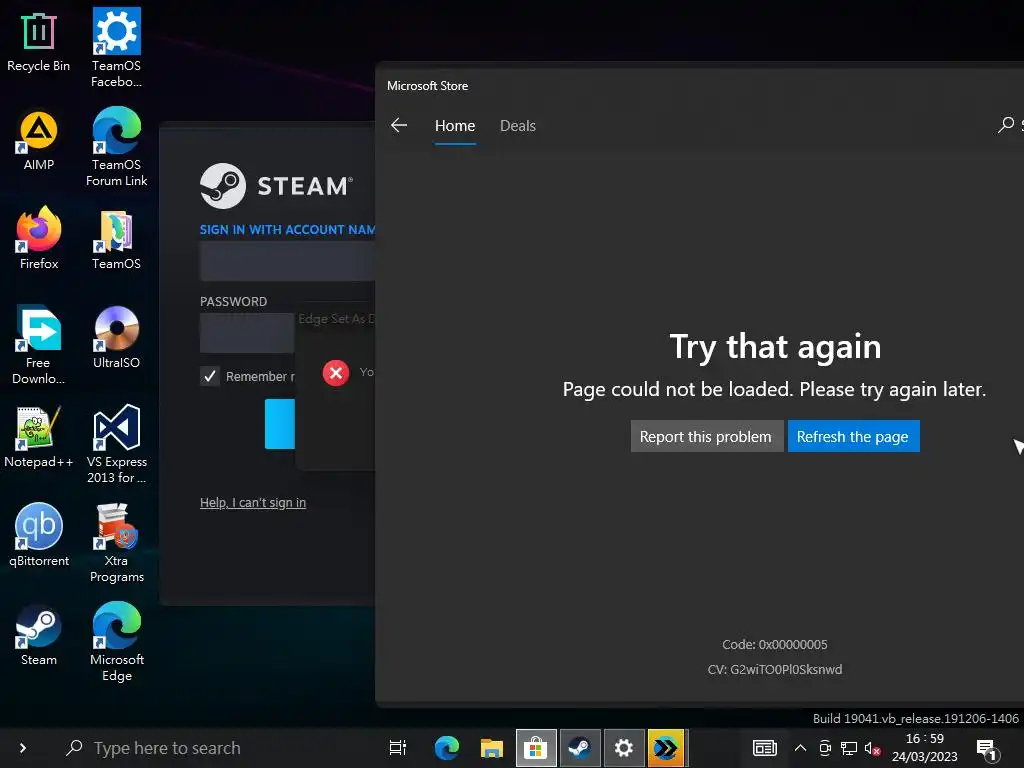Open Microsoft Edge from the taskbar

[x=447, y=748]
